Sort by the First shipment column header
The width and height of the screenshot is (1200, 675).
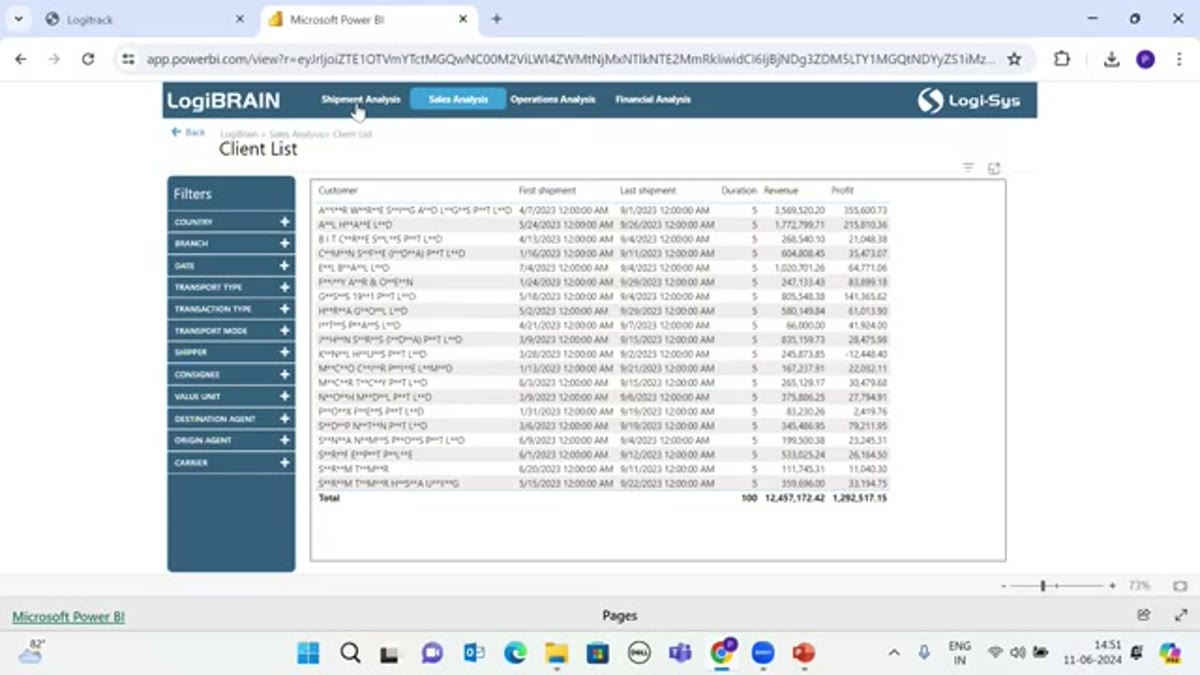pyautogui.click(x=547, y=190)
